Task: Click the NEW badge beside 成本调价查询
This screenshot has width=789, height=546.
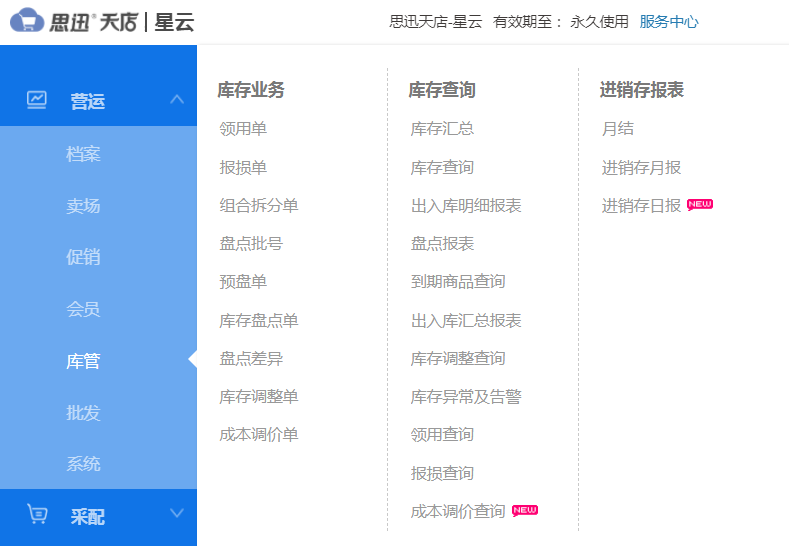Action: 525,510
